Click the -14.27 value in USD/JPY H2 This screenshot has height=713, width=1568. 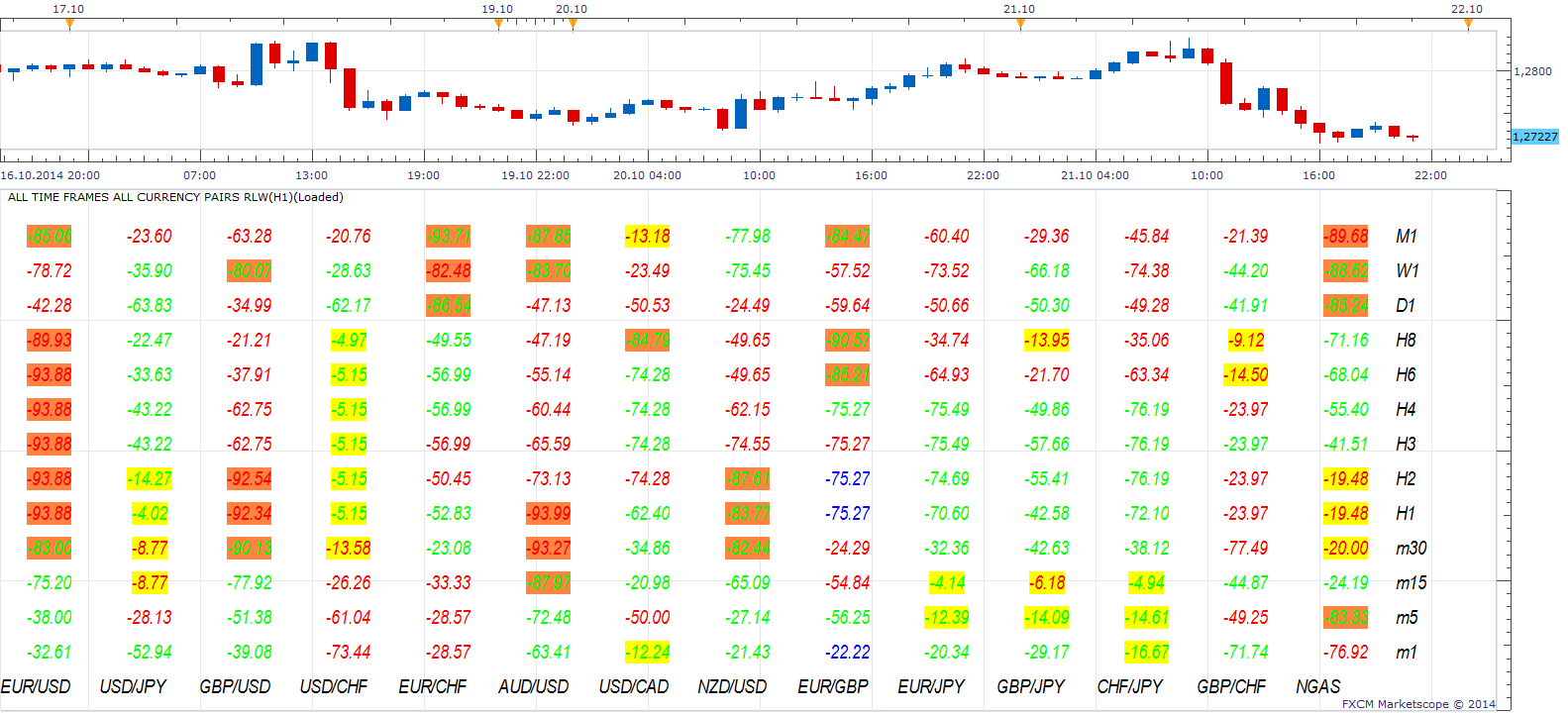click(x=150, y=479)
